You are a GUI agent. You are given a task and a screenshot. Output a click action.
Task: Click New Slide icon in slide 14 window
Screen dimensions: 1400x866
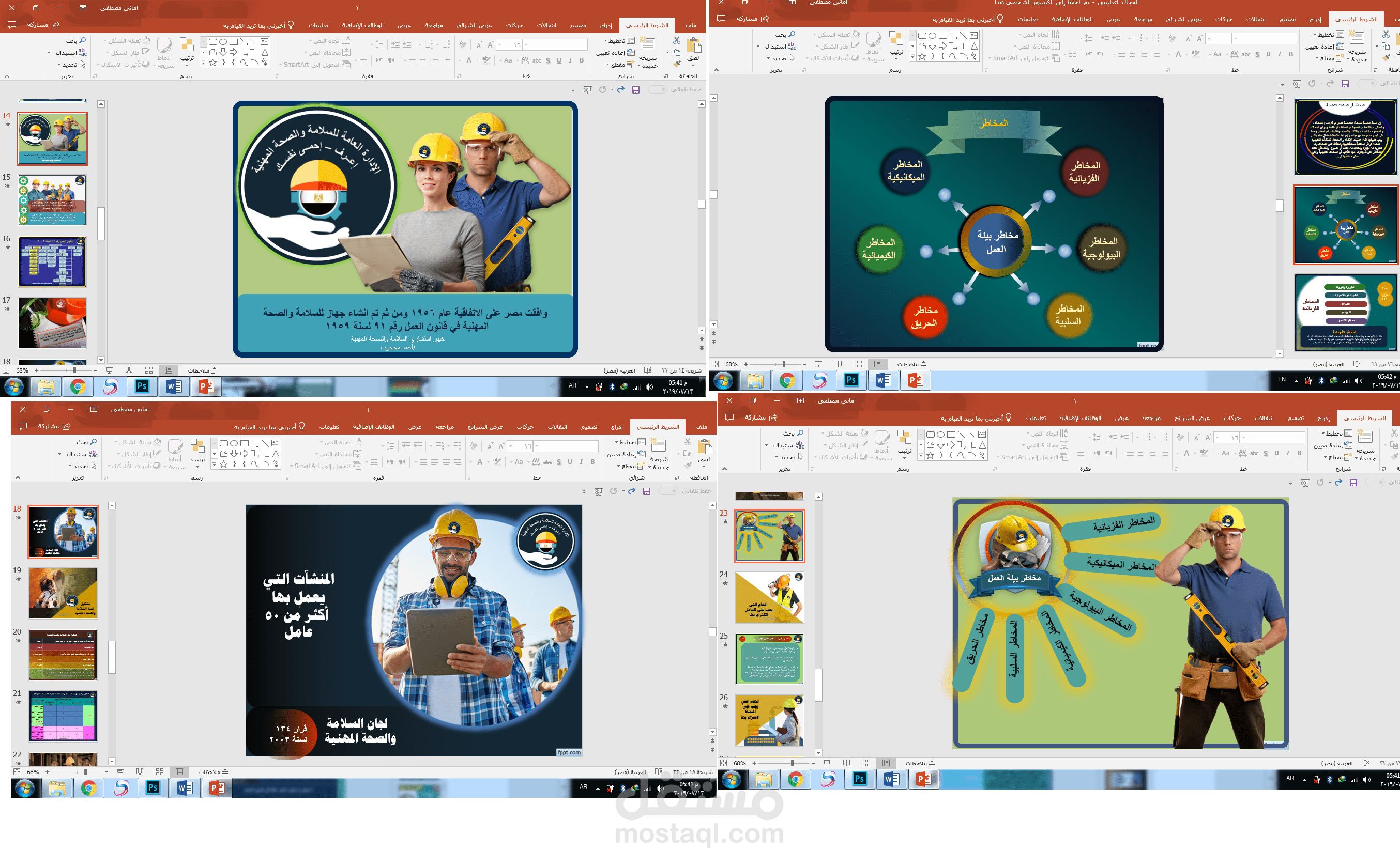pos(648,44)
